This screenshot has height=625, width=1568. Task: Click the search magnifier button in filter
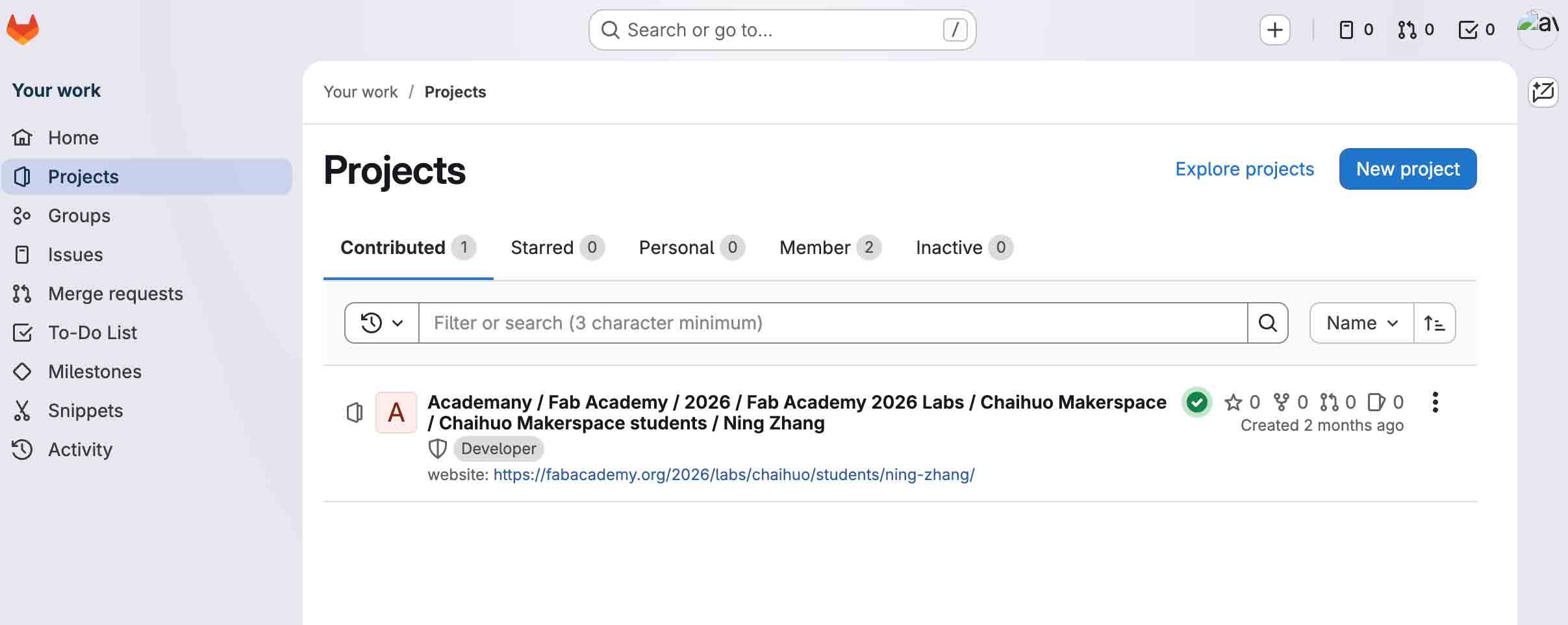(1267, 323)
